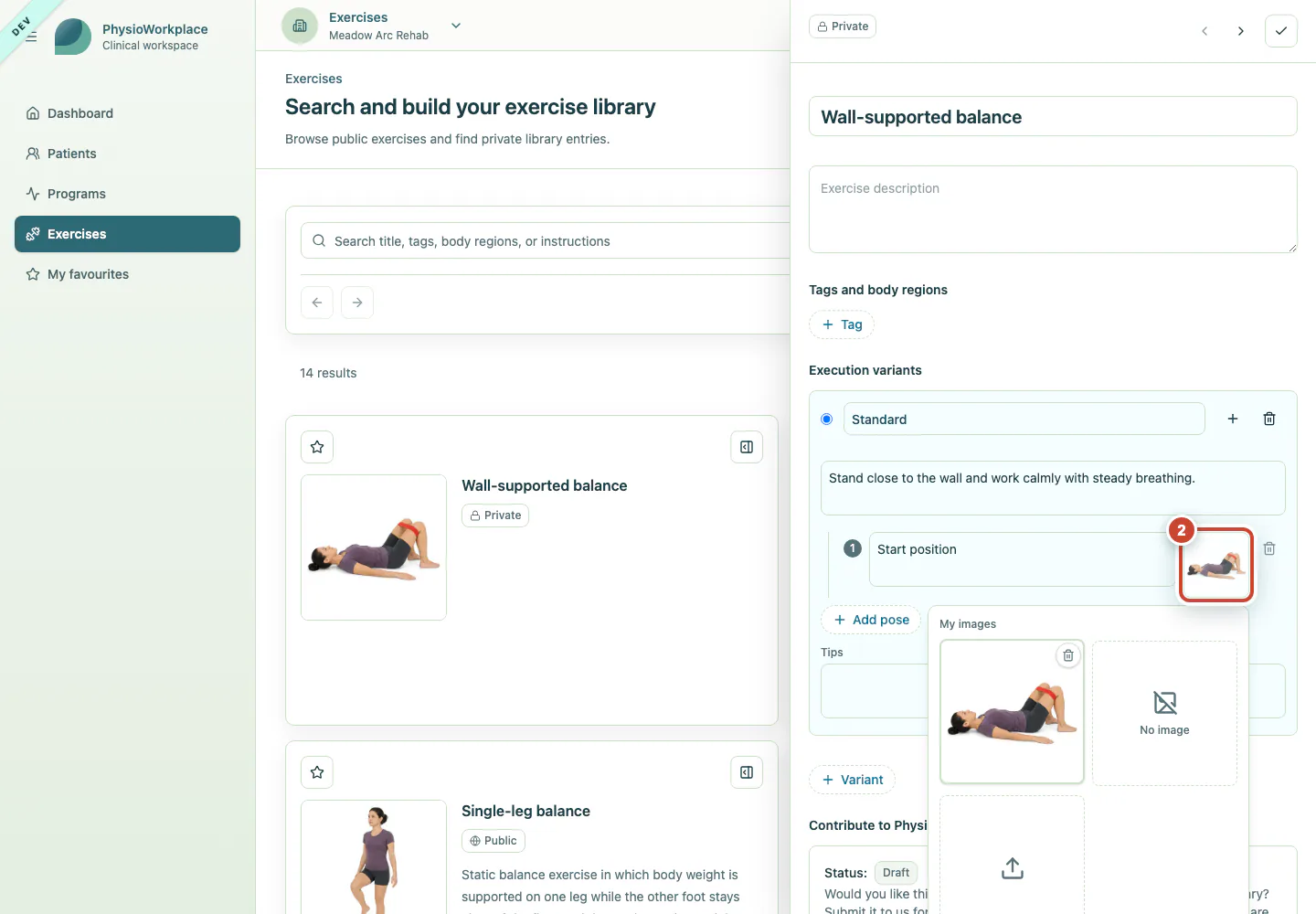The width and height of the screenshot is (1316, 914).
Task: Go to the next exercise in the editor
Action: (x=1240, y=31)
